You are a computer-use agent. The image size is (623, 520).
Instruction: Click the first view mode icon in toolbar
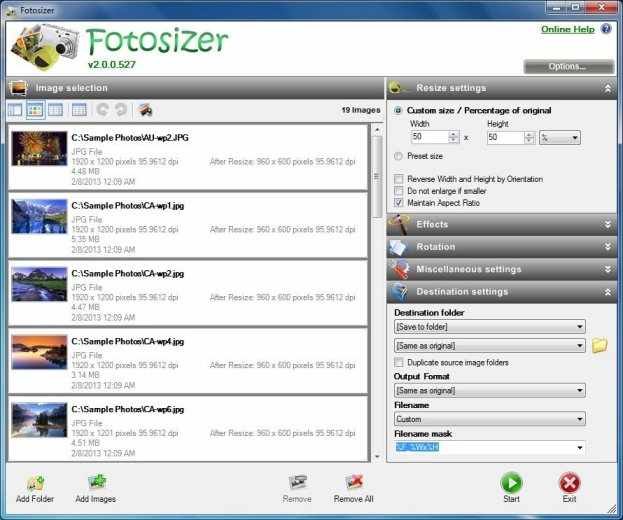(15, 110)
